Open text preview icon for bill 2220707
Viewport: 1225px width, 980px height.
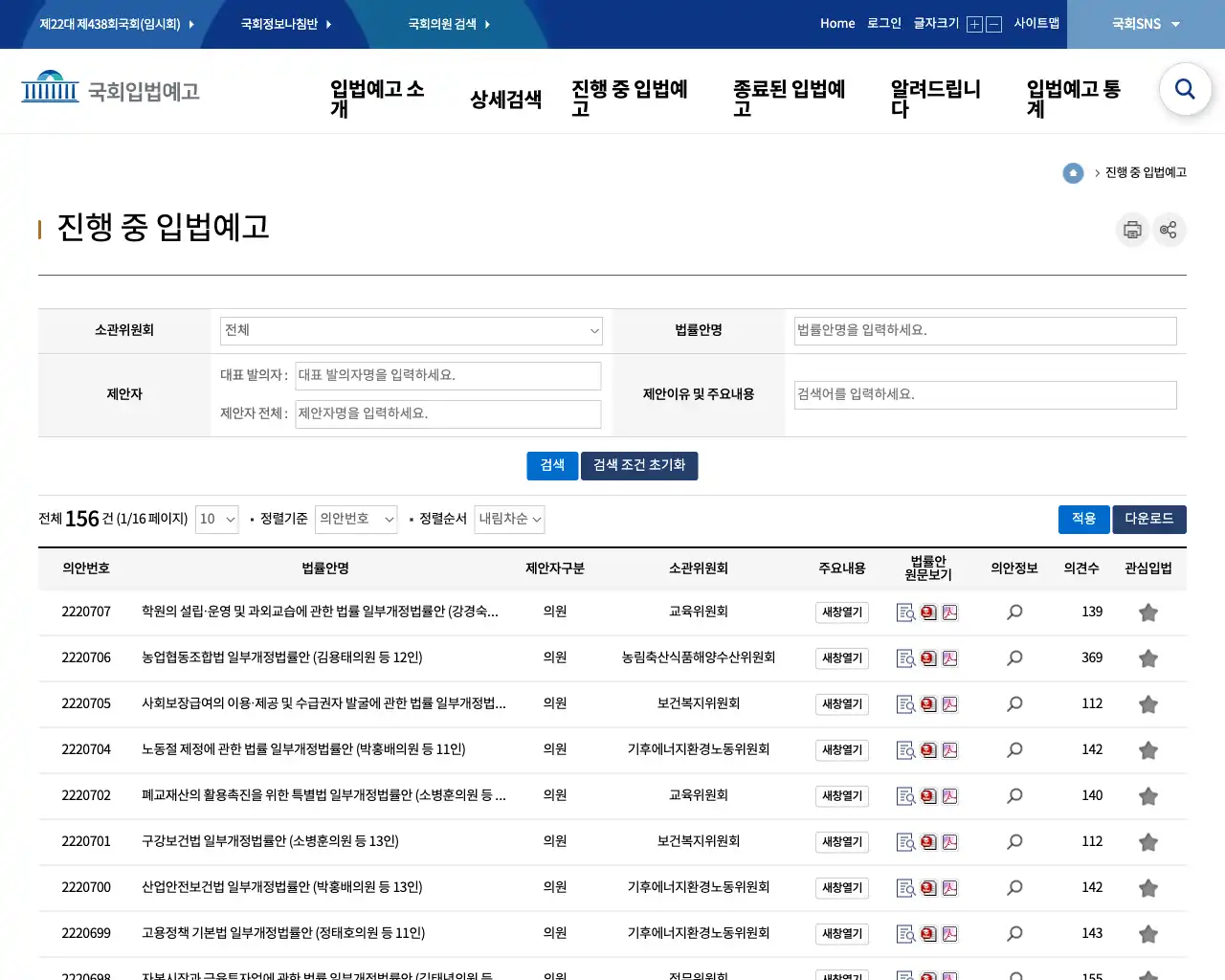(x=905, y=612)
